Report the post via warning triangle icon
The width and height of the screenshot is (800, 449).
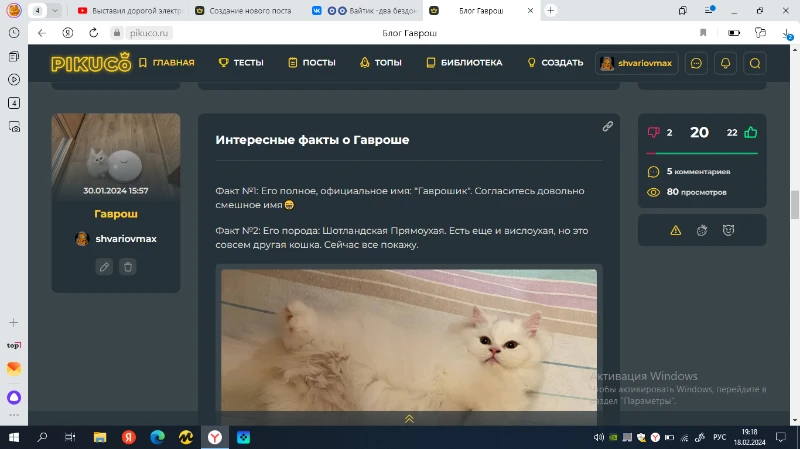click(x=676, y=231)
